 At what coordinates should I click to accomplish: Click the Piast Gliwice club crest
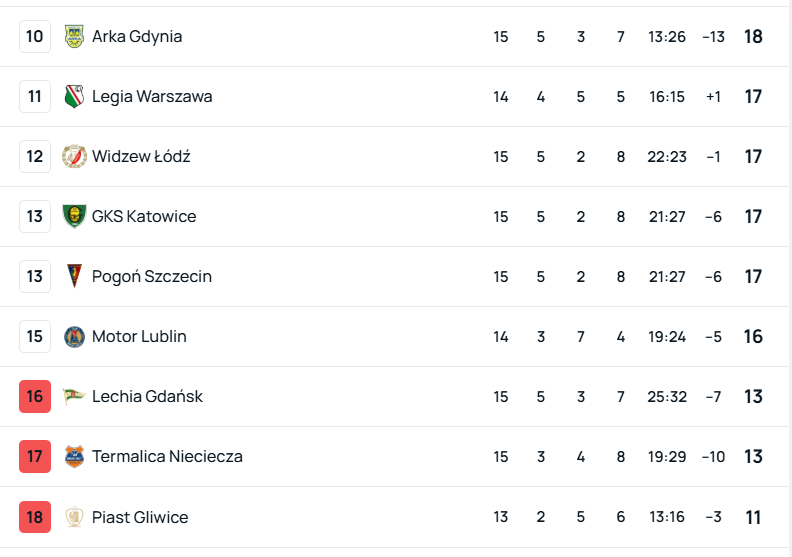pos(74,517)
